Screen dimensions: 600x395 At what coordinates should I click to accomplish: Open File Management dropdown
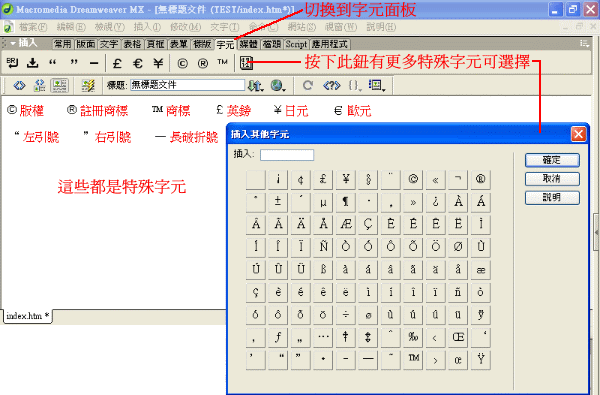(256, 85)
